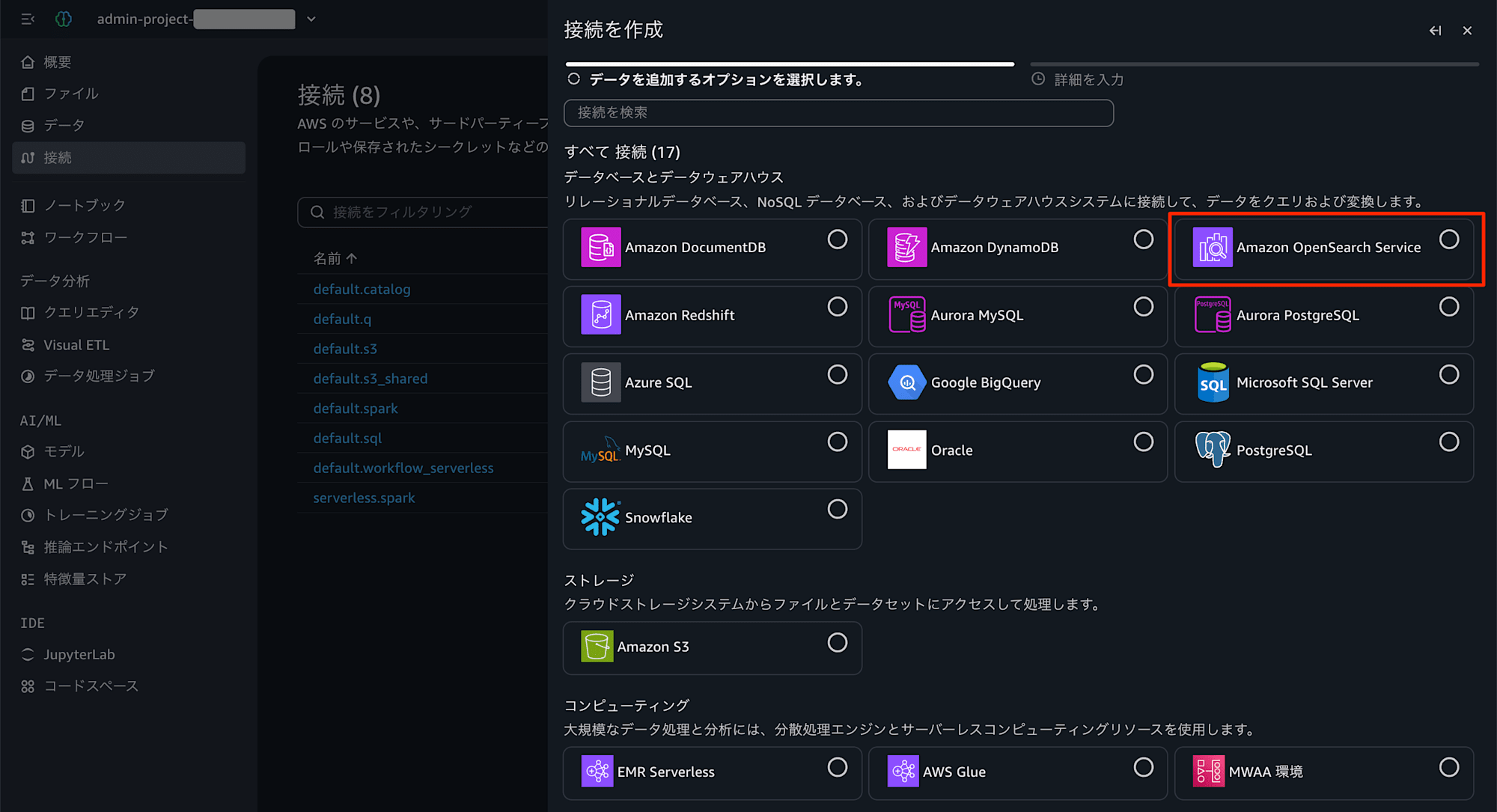This screenshot has width=1497, height=812.
Task: Click the Amazon Redshift icon
Action: [x=600, y=314]
